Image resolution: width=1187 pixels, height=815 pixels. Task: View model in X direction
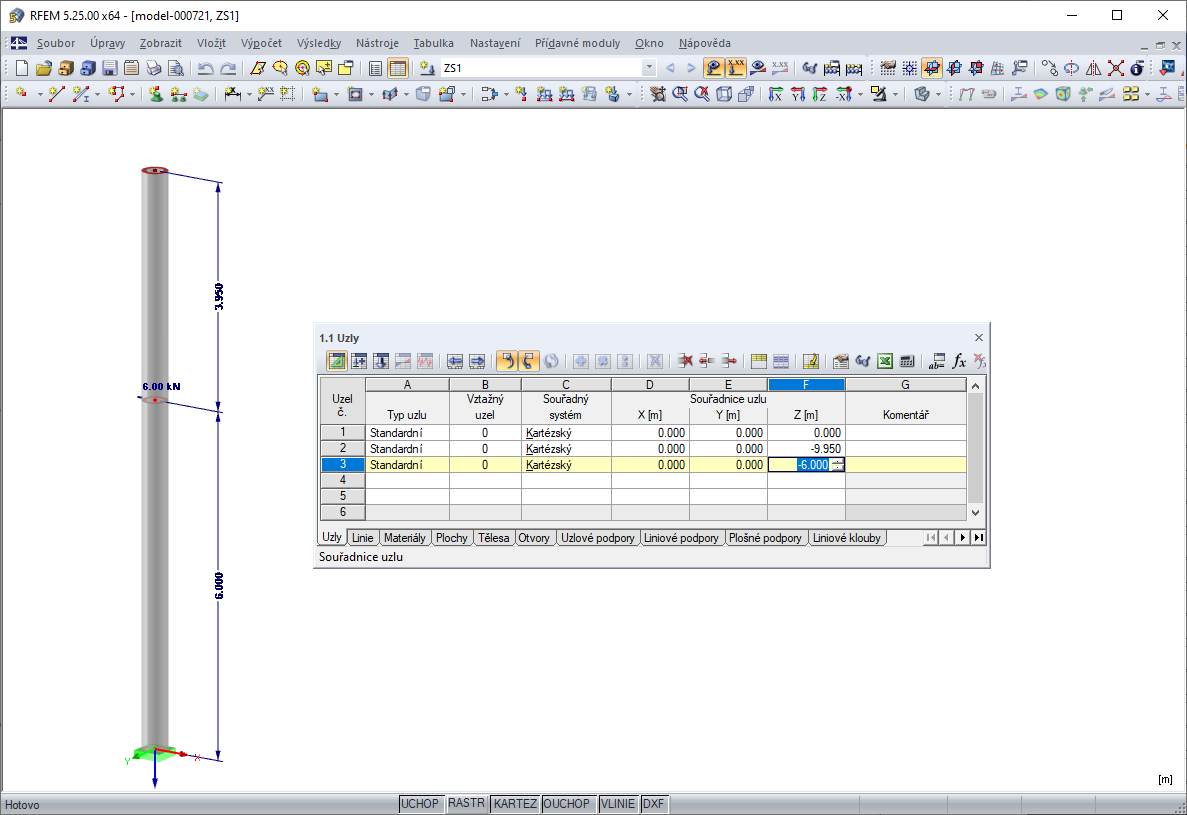pos(775,94)
